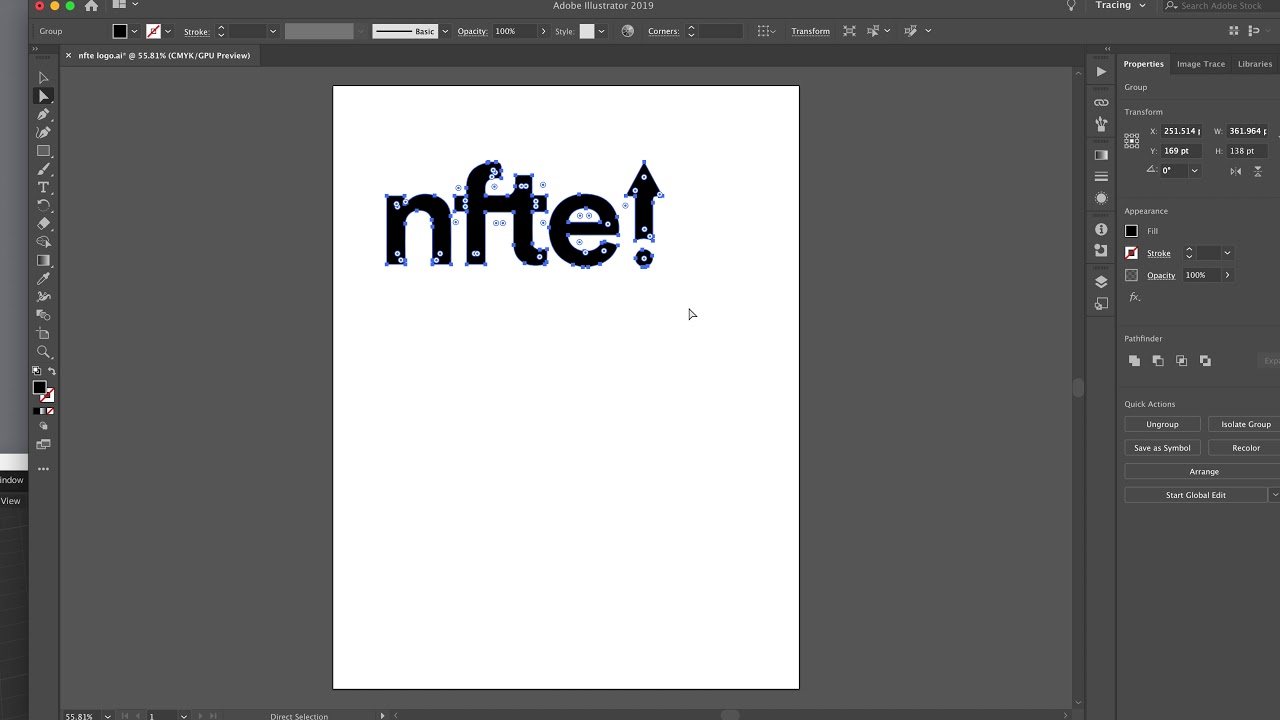Open the Appearance panel icon in dock

[x=1101, y=198]
